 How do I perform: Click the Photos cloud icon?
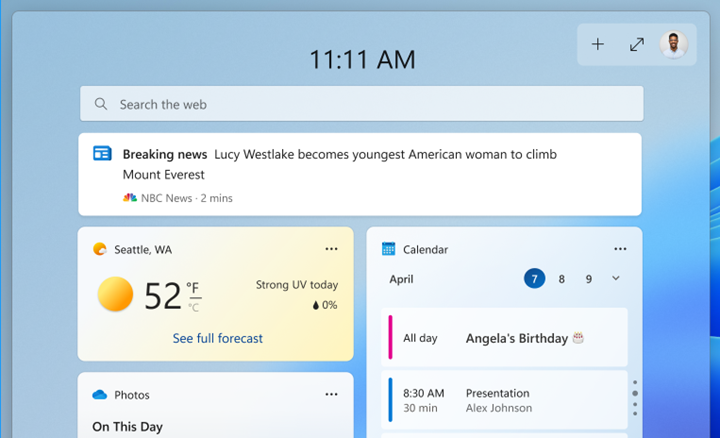click(x=100, y=395)
